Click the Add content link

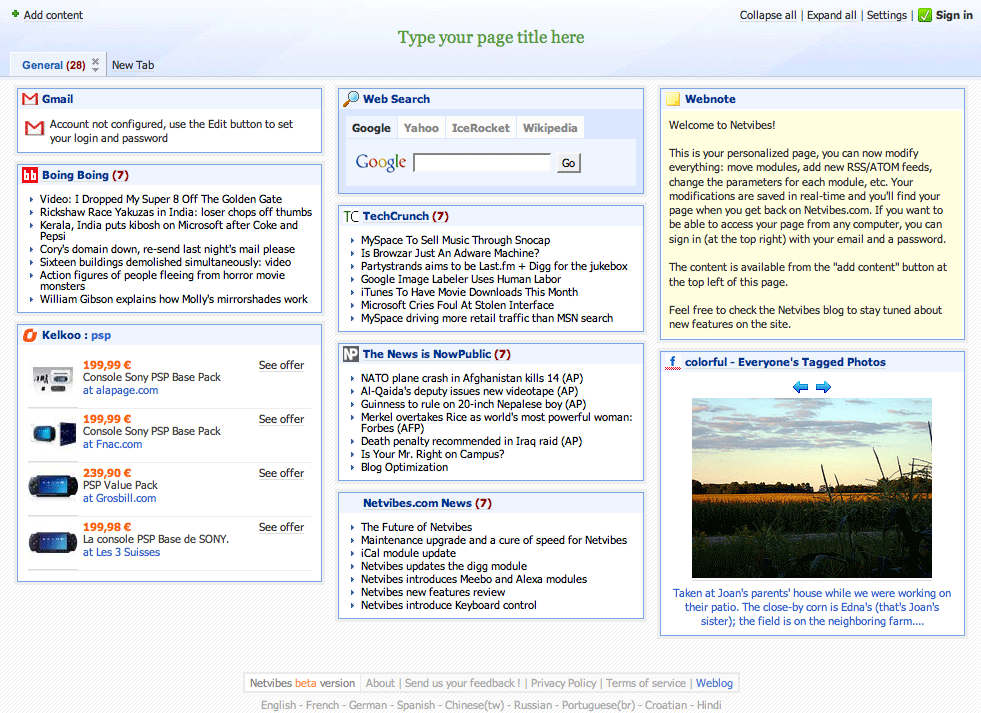pos(53,15)
